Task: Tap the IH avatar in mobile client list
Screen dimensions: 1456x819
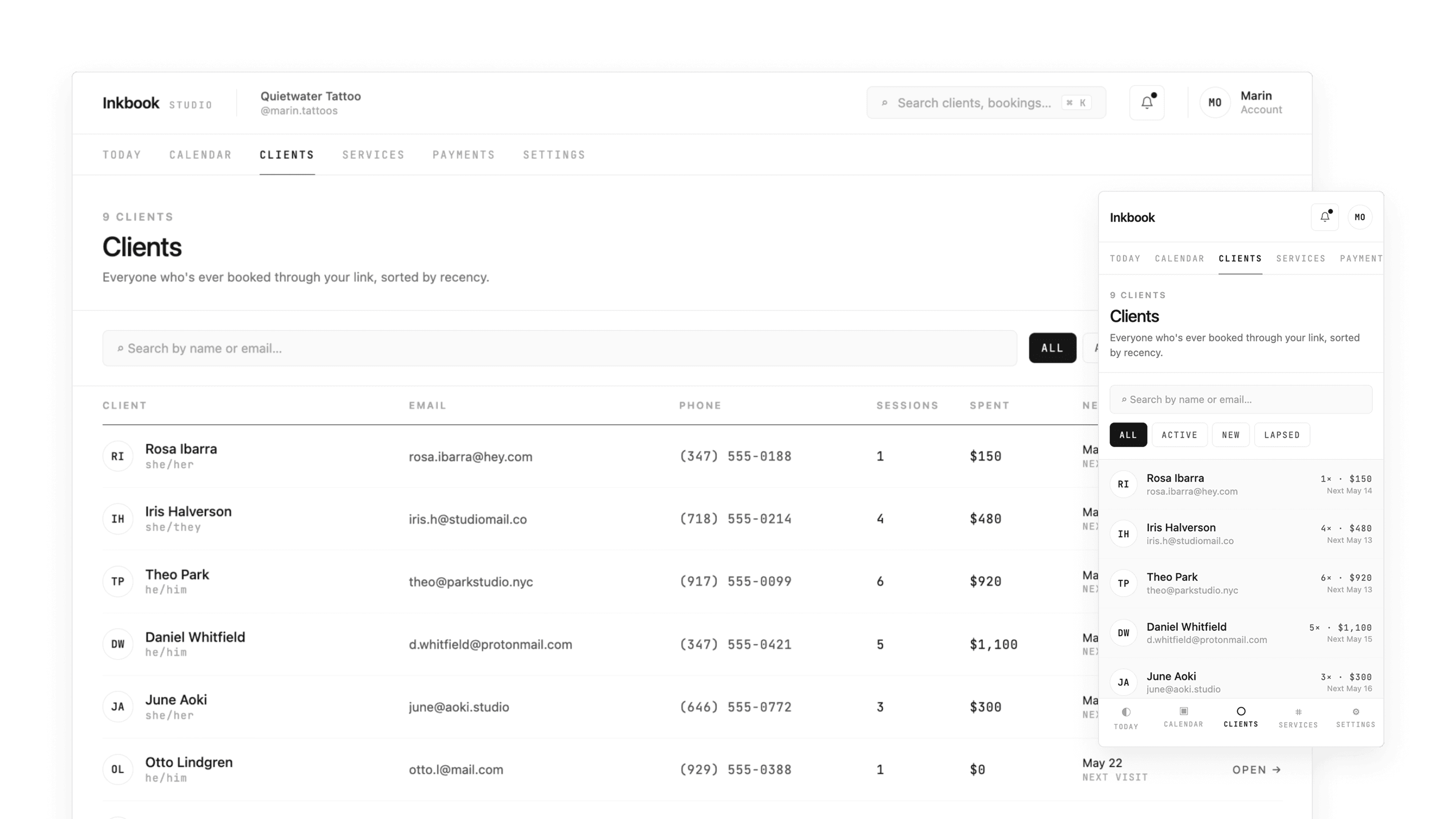Action: 1124,534
